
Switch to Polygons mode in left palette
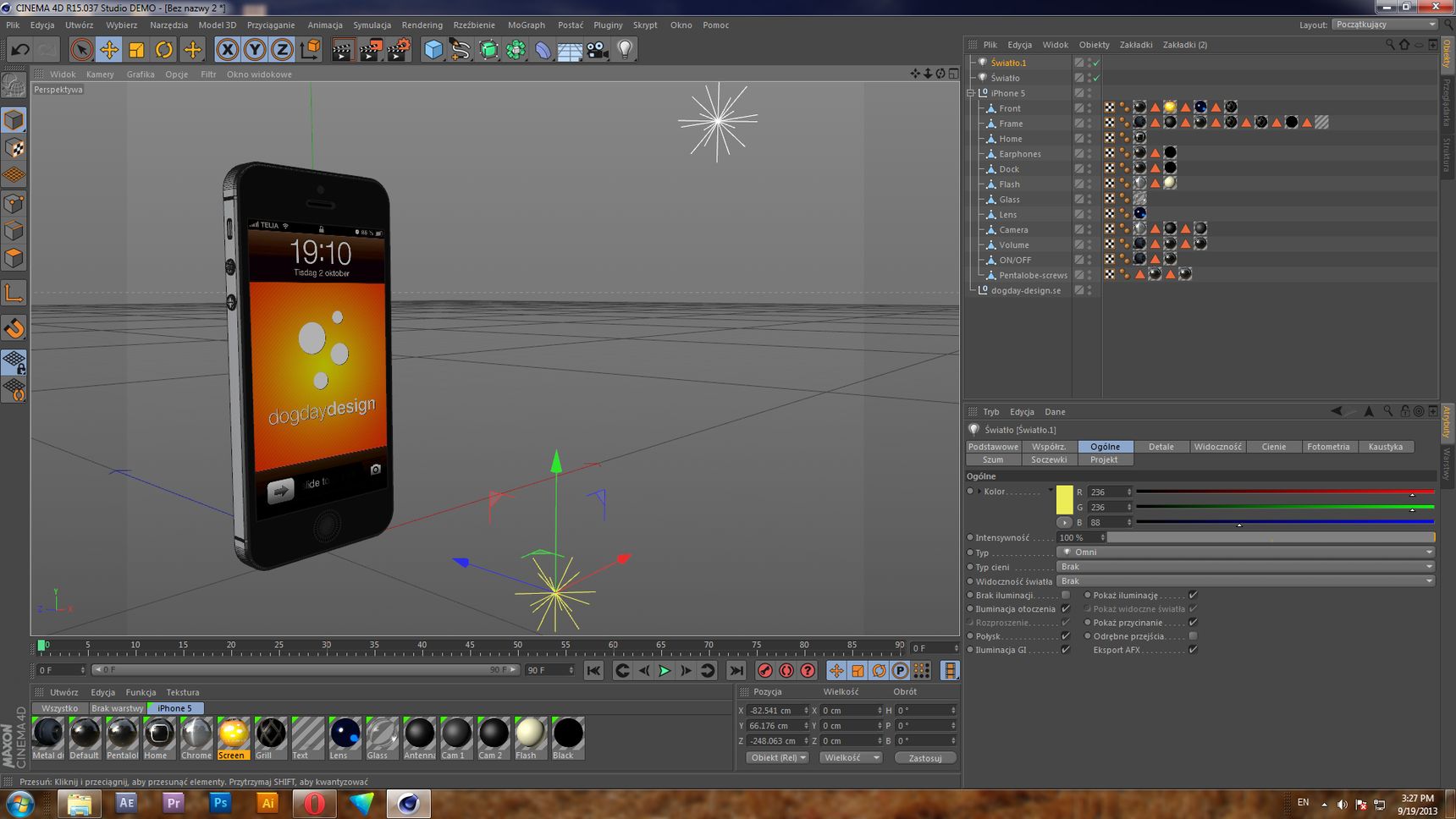click(14, 258)
